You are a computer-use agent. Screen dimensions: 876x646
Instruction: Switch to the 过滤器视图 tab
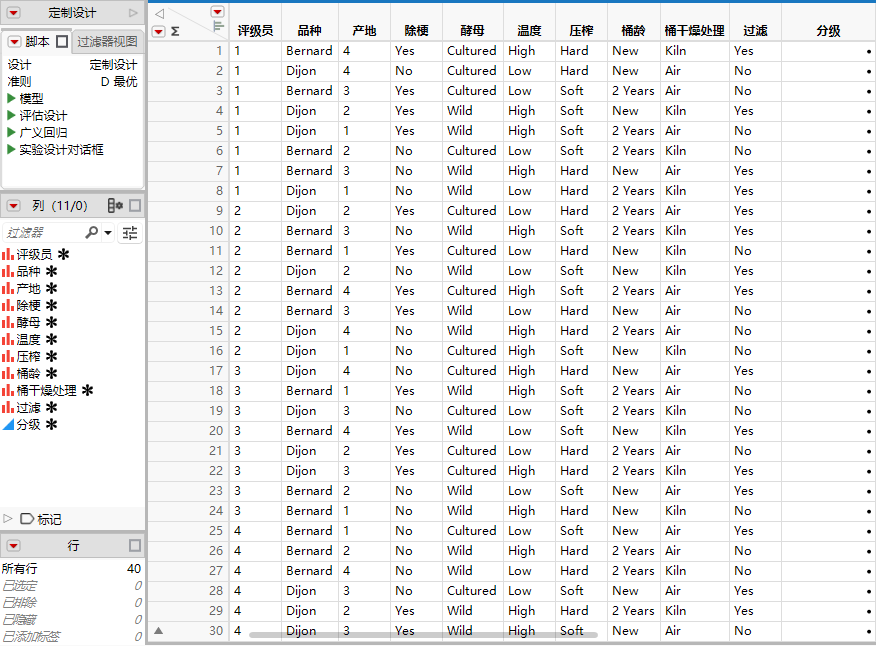click(x=107, y=41)
